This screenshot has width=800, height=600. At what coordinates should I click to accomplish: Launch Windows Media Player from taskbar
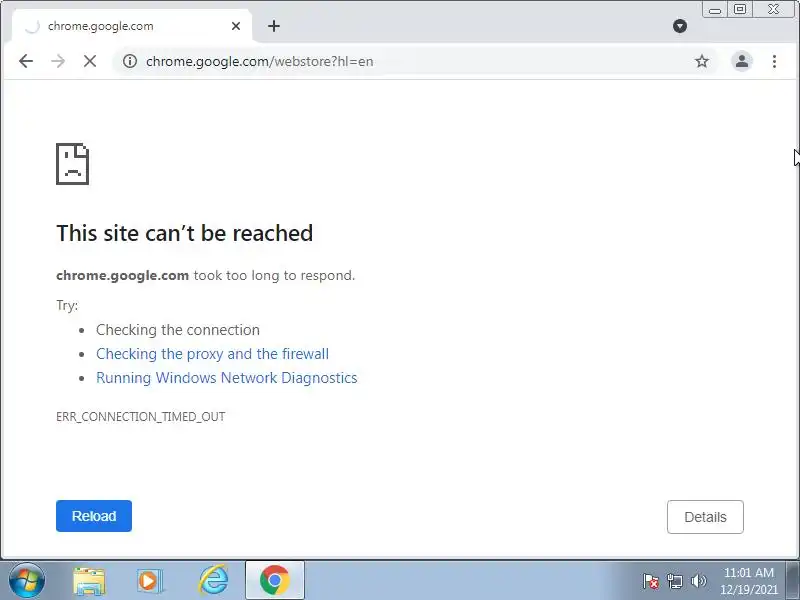click(x=151, y=581)
